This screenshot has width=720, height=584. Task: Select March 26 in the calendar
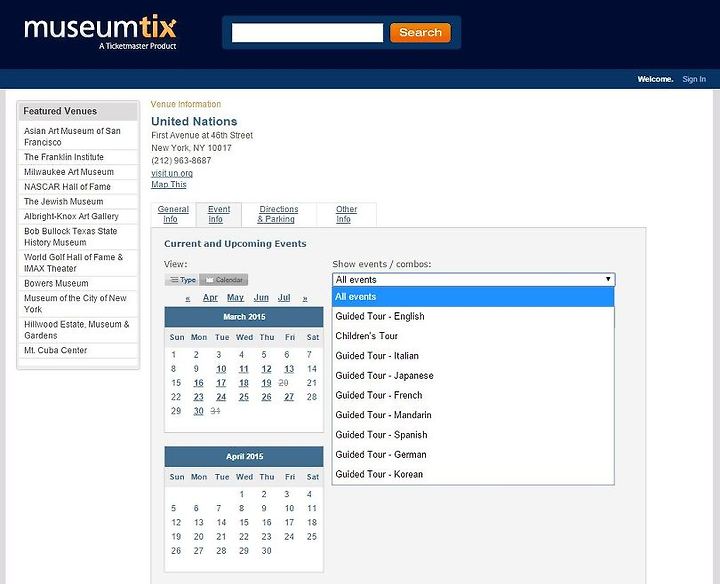click(x=266, y=397)
